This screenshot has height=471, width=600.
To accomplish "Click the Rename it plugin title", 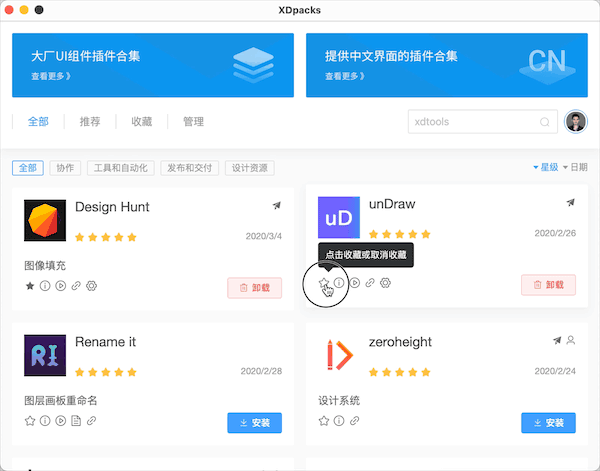I will coord(105,342).
